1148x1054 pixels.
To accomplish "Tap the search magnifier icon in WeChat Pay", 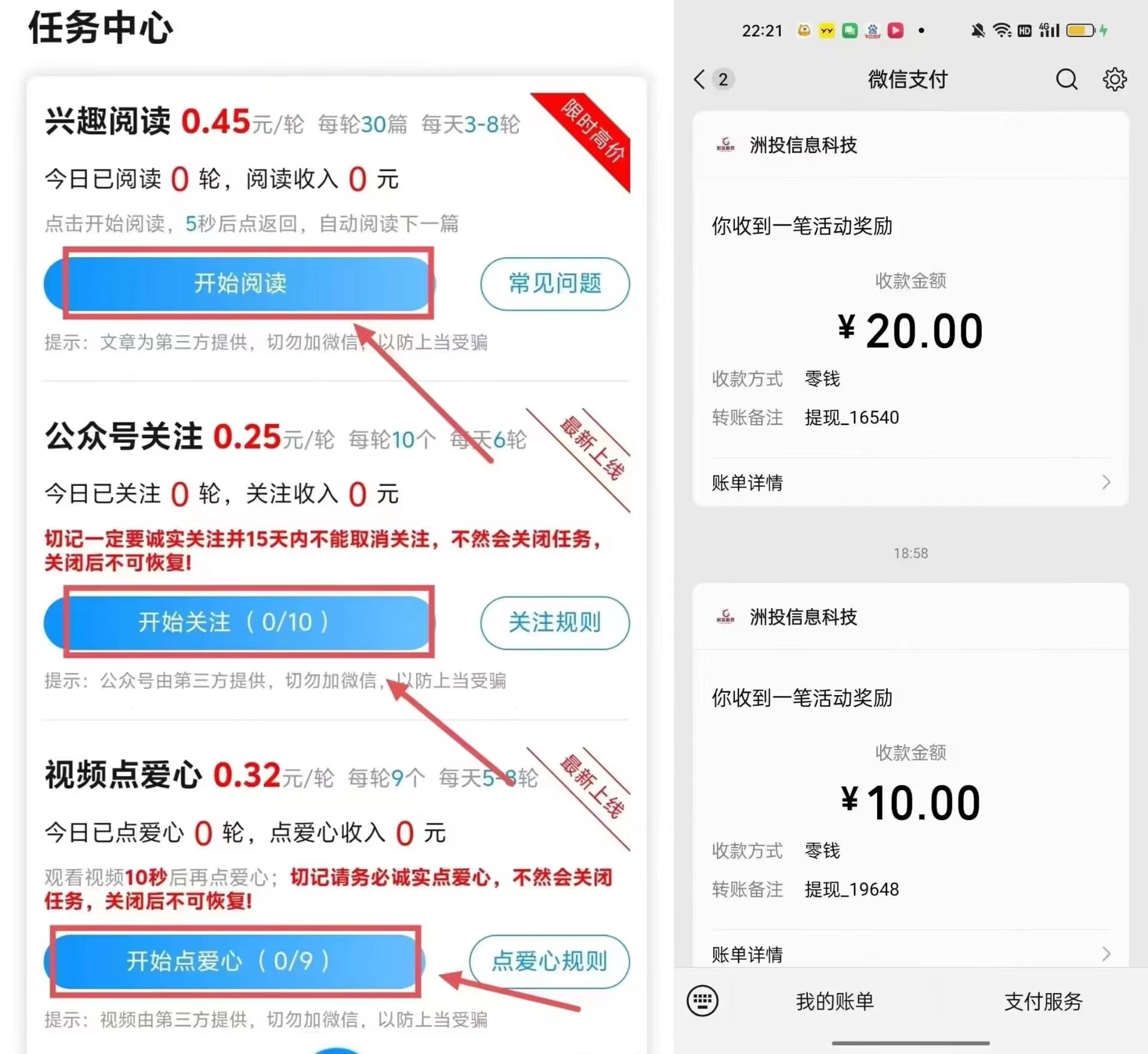I will tap(1066, 79).
